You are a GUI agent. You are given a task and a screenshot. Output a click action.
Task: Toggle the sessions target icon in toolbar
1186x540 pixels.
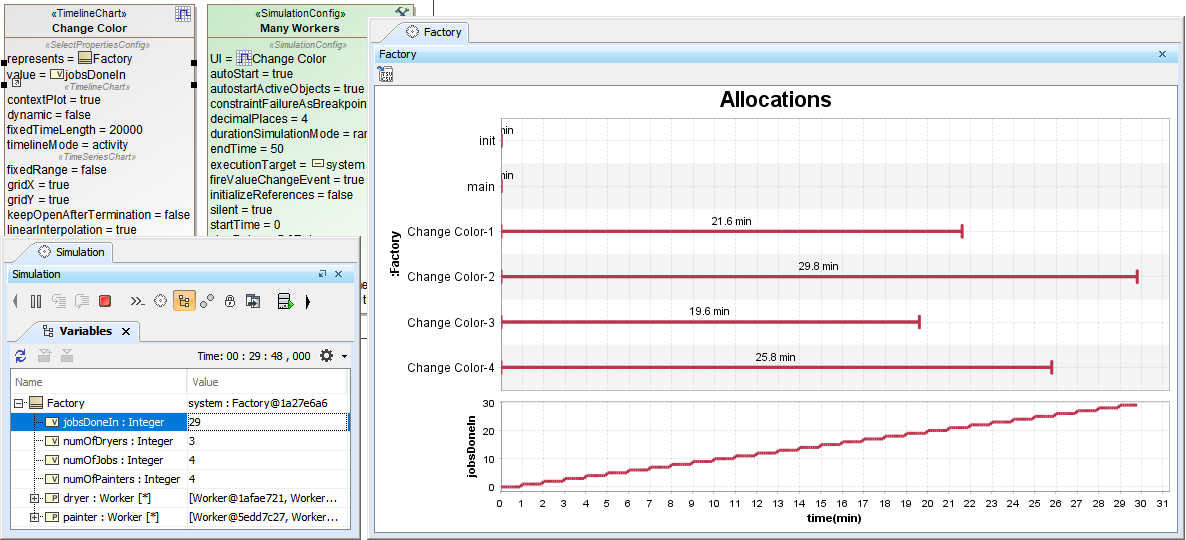pos(161,301)
